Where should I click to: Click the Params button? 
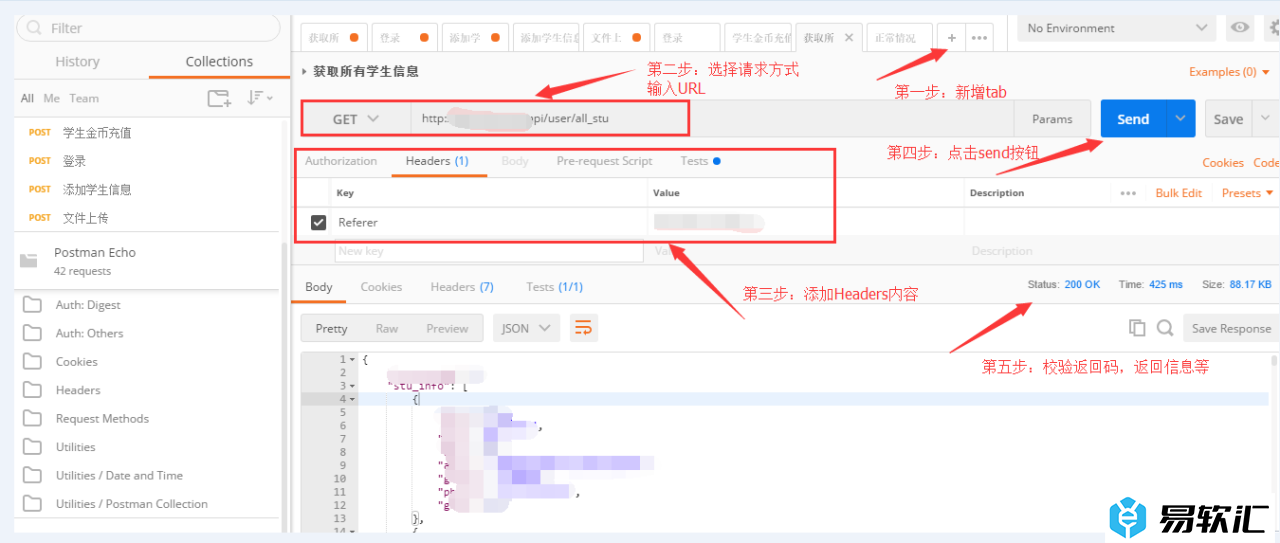coord(1052,119)
